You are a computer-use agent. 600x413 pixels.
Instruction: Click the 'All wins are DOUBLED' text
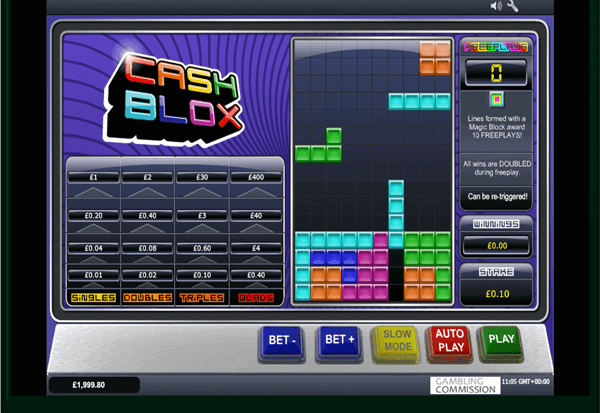coord(497,168)
